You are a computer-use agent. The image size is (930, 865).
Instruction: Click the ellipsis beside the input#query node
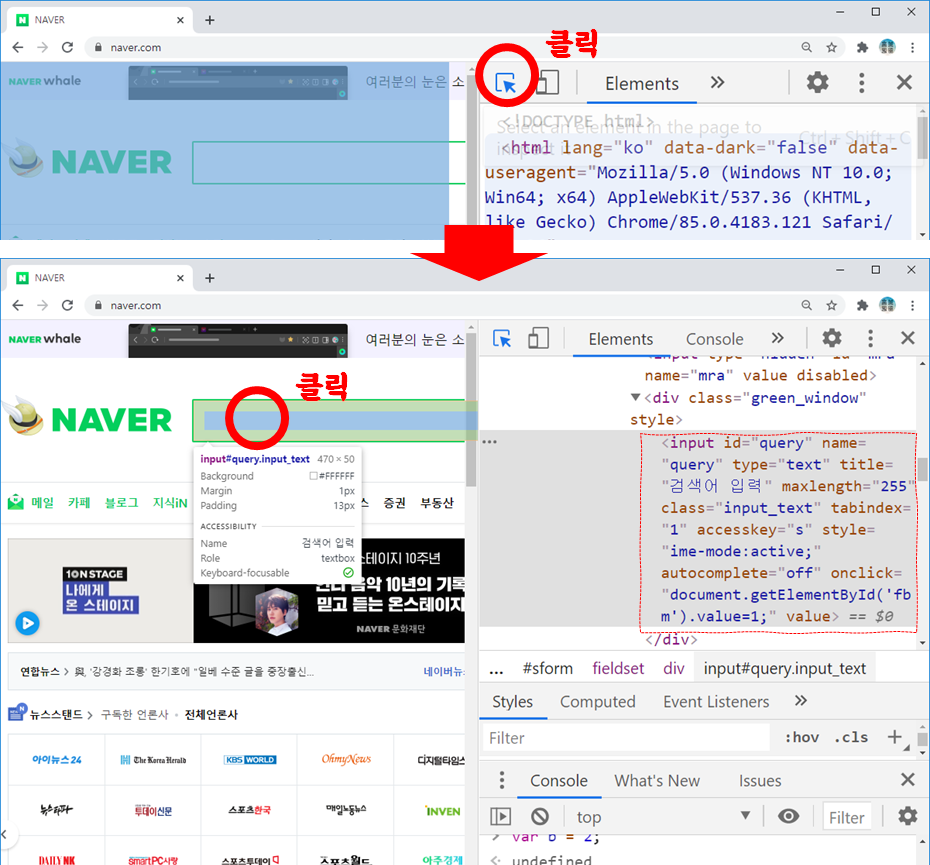pyautogui.click(x=489, y=442)
